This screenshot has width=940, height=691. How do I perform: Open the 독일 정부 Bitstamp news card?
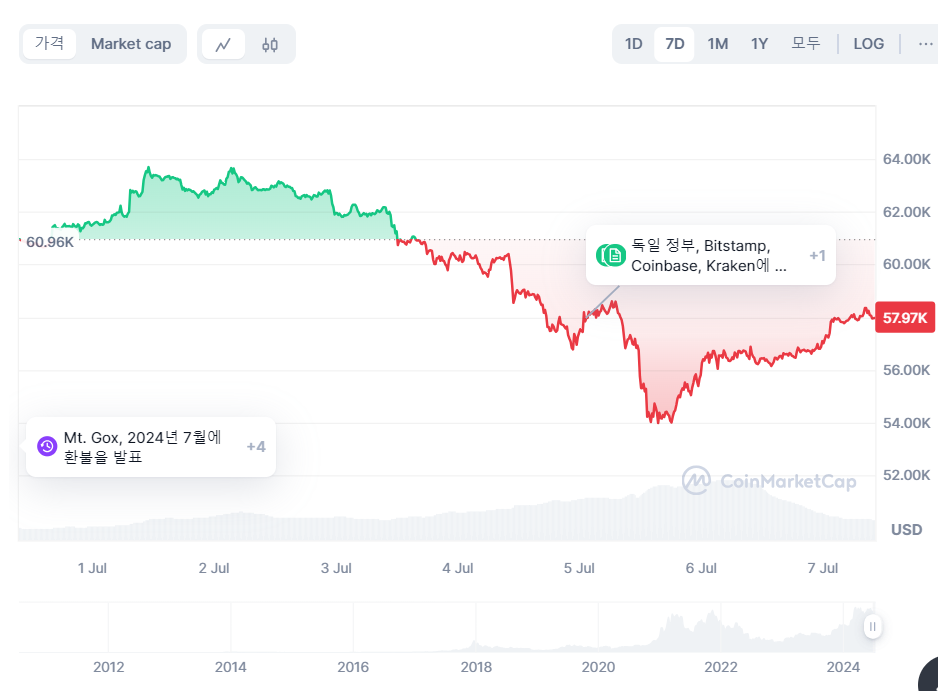point(708,255)
